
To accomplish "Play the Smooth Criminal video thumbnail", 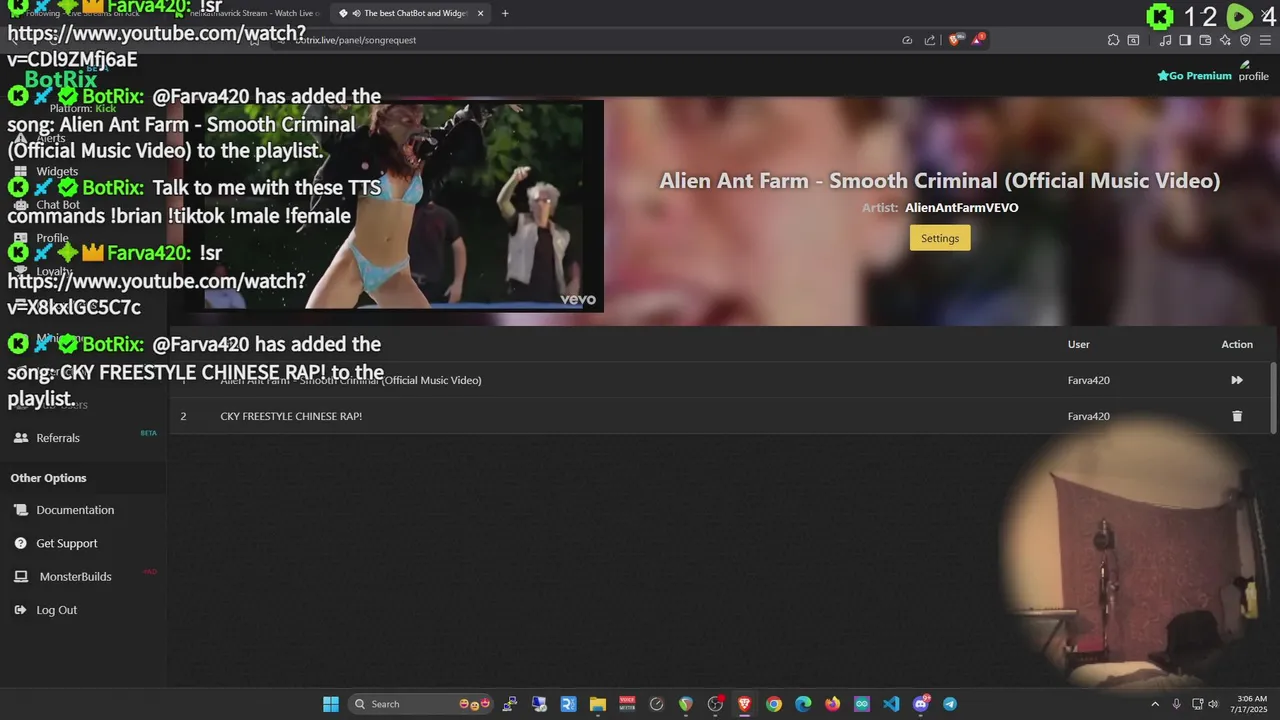I will point(395,205).
